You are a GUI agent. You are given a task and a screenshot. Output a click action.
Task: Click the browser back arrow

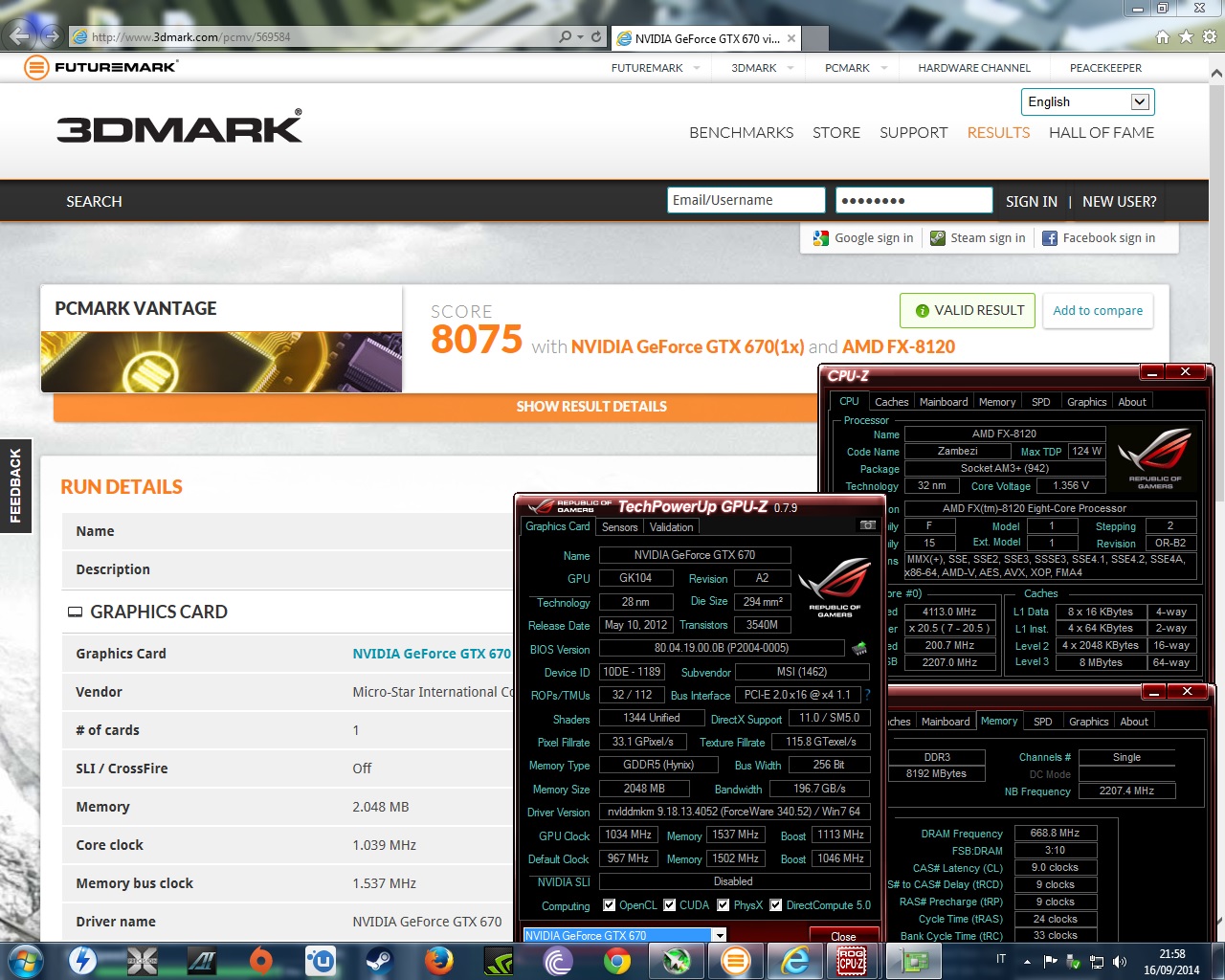(x=20, y=37)
